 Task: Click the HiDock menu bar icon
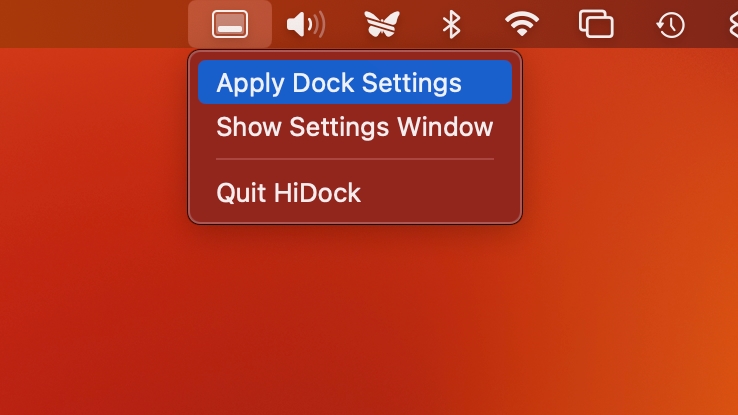pos(230,24)
